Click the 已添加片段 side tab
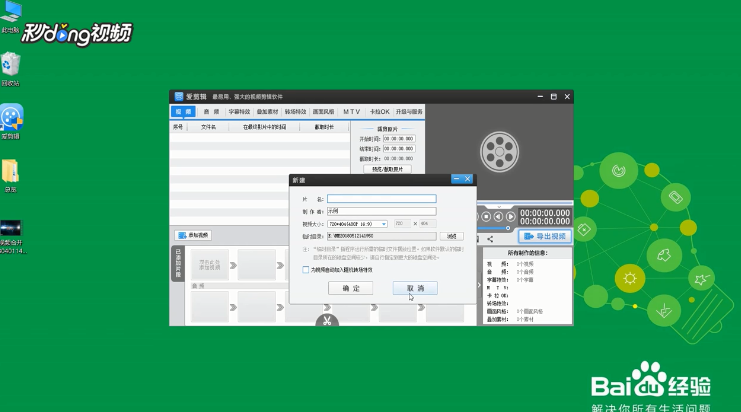741x412 pixels. pos(178,263)
